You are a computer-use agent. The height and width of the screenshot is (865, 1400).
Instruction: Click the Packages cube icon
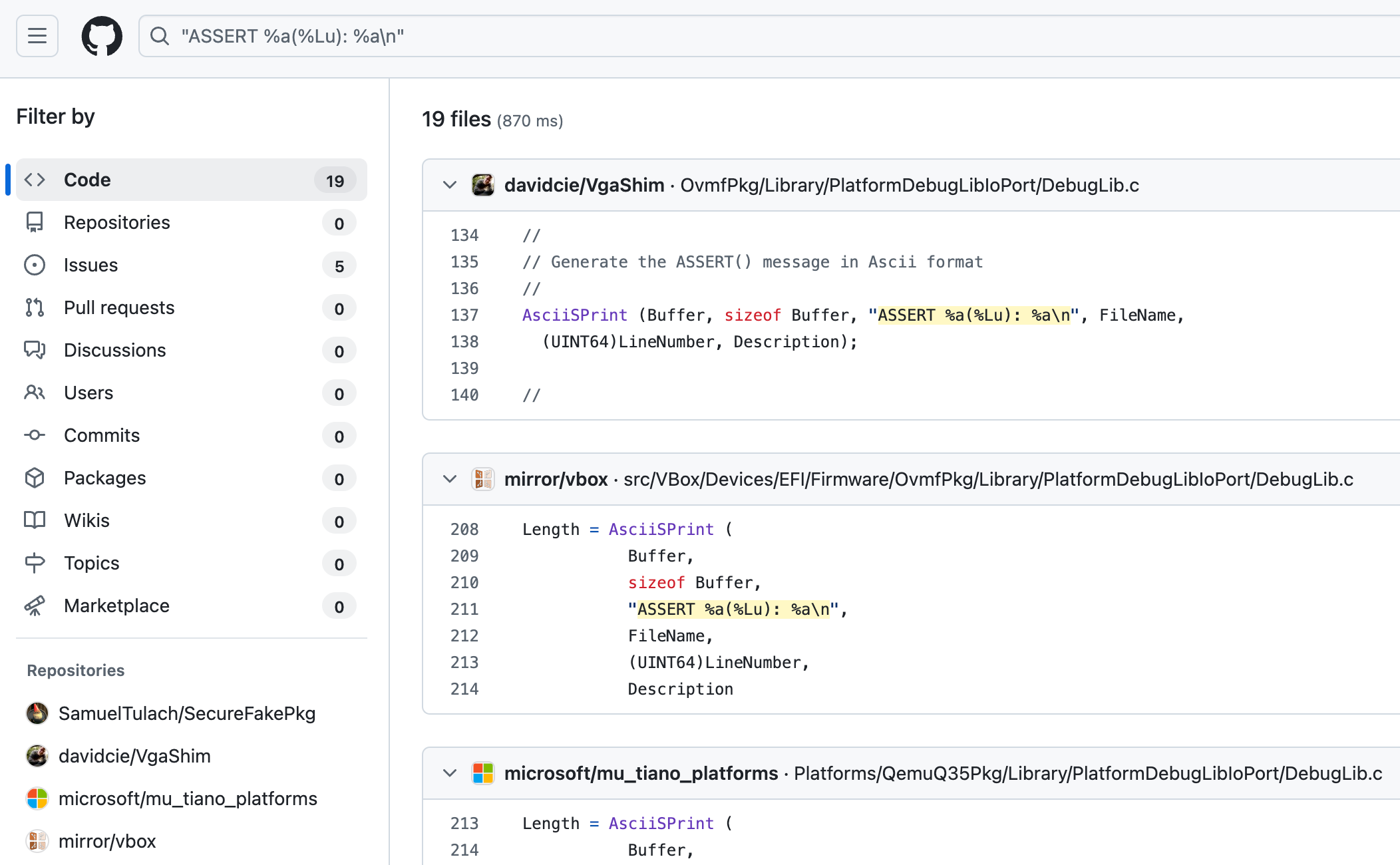click(x=35, y=478)
